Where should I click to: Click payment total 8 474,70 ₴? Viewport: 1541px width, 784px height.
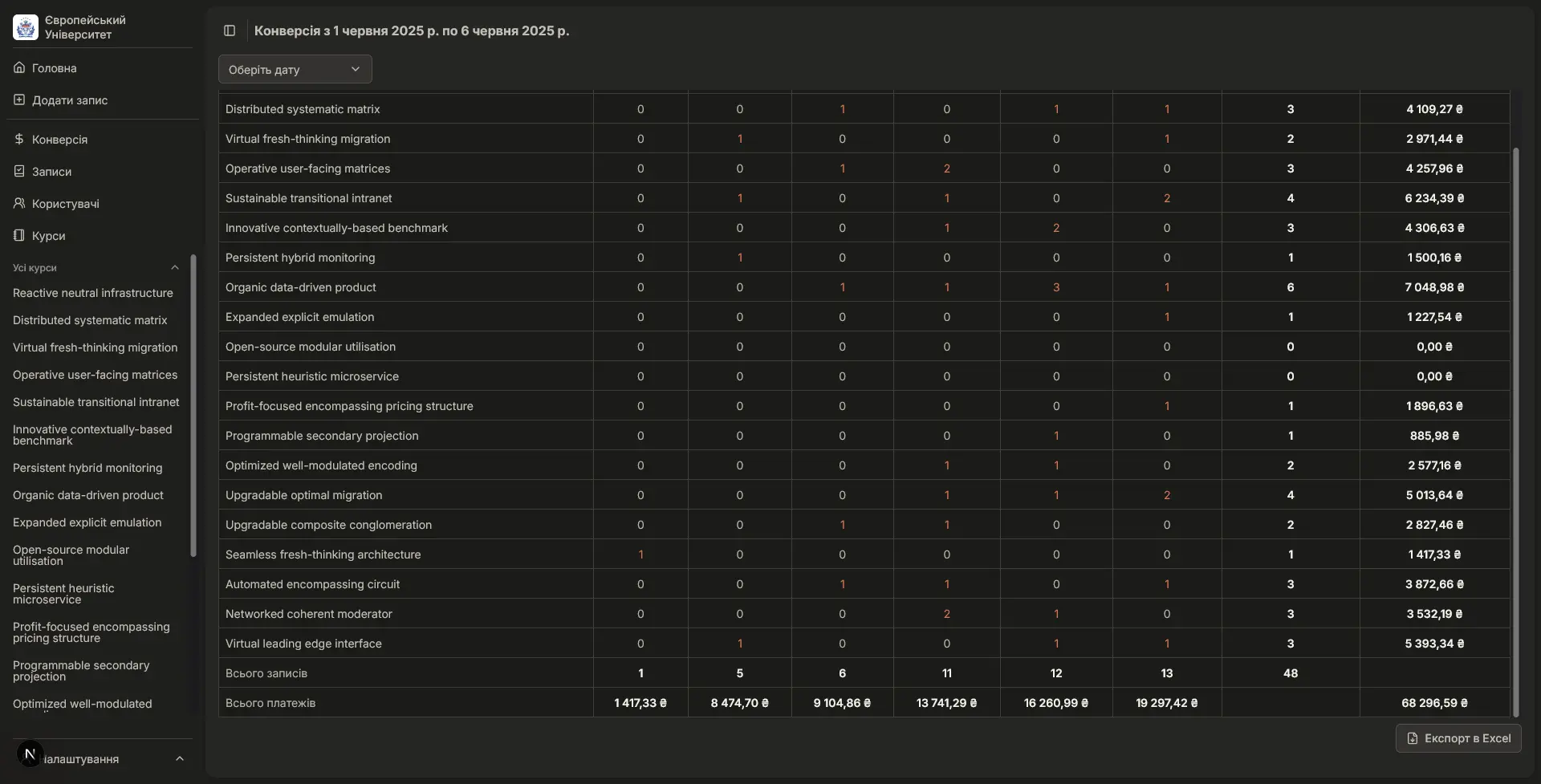740,703
